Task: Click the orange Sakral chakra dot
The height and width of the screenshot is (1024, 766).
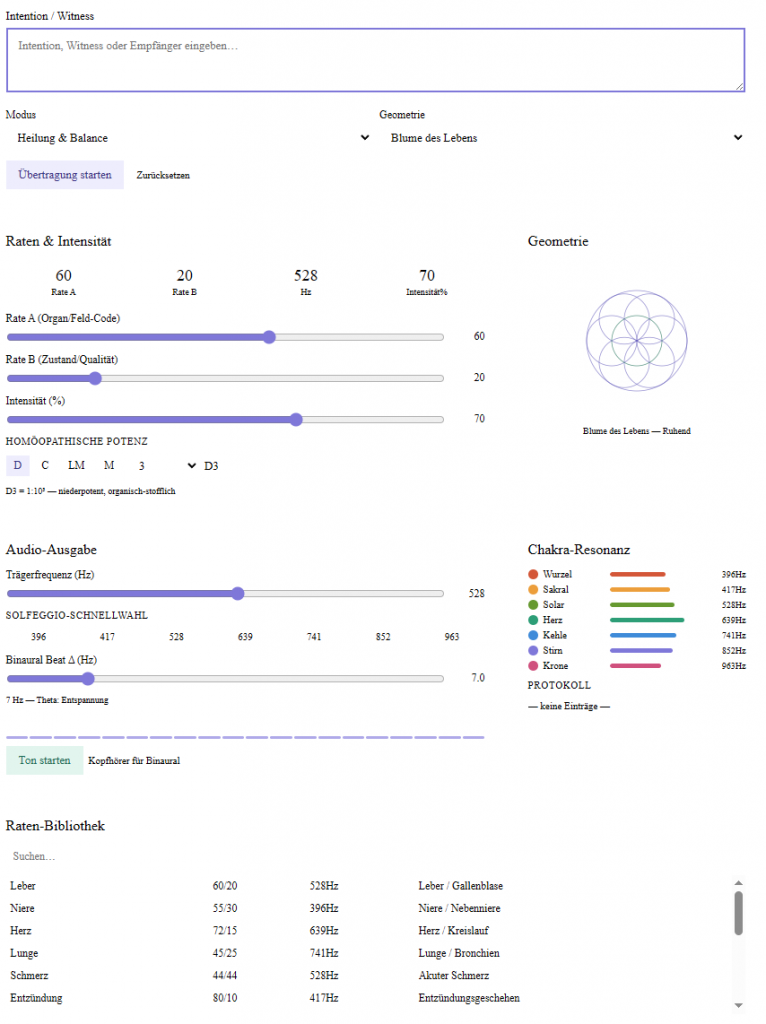Action: coord(533,590)
